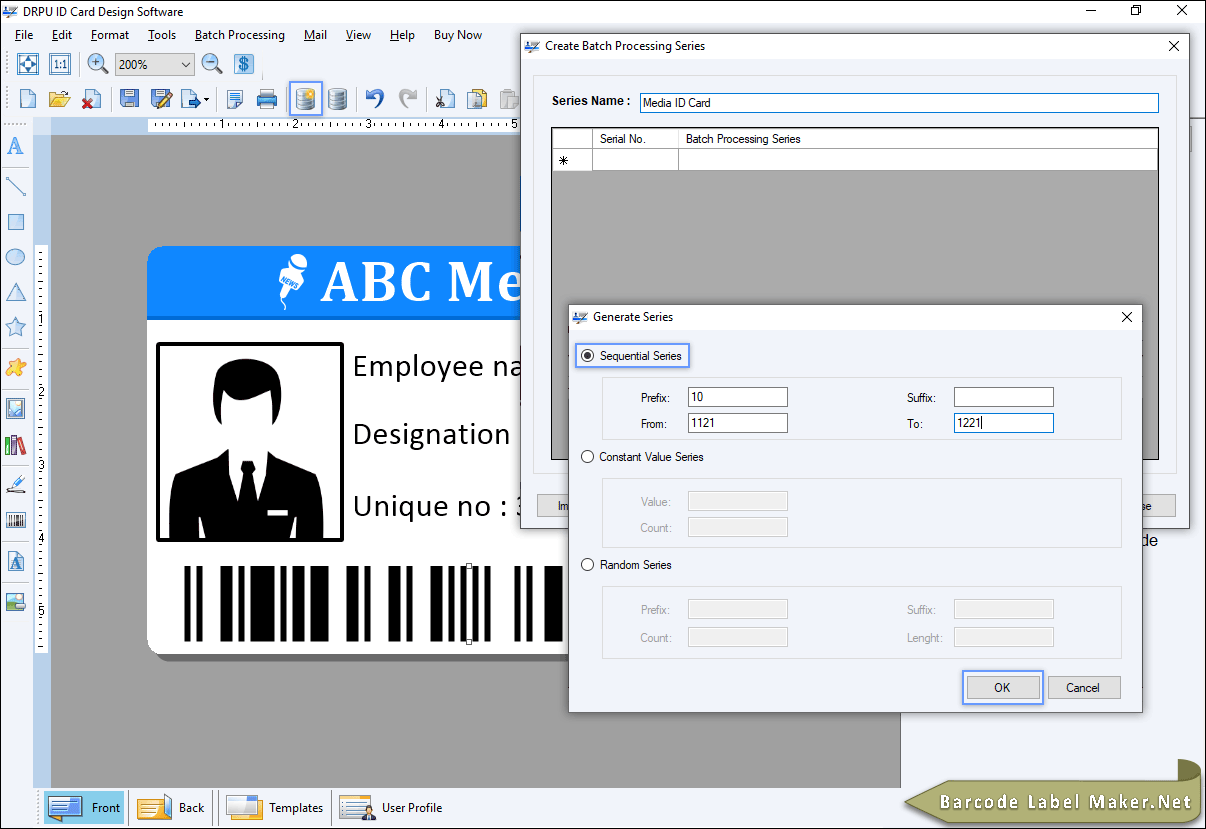Select the Text tool in left toolbar
Image resolution: width=1206 pixels, height=829 pixels.
[16, 147]
